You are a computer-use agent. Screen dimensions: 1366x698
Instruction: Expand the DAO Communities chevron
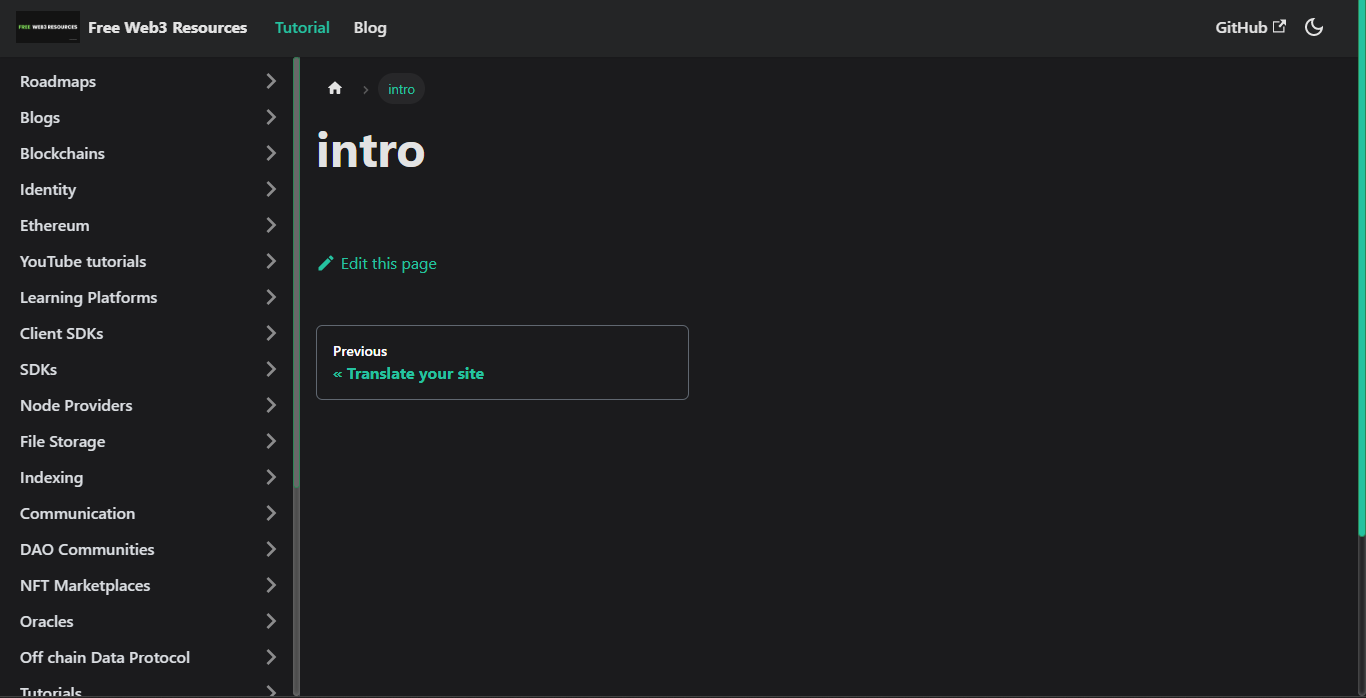[271, 549]
